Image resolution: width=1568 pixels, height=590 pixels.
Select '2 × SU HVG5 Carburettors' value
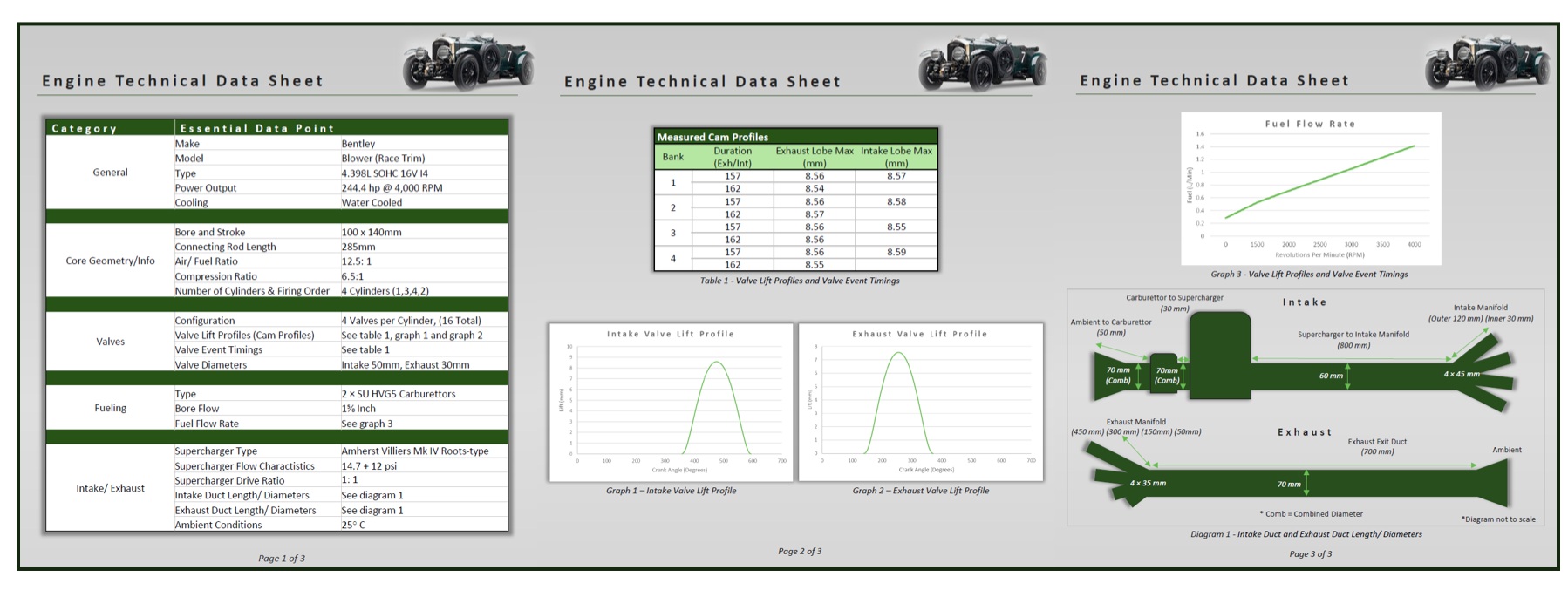(399, 394)
